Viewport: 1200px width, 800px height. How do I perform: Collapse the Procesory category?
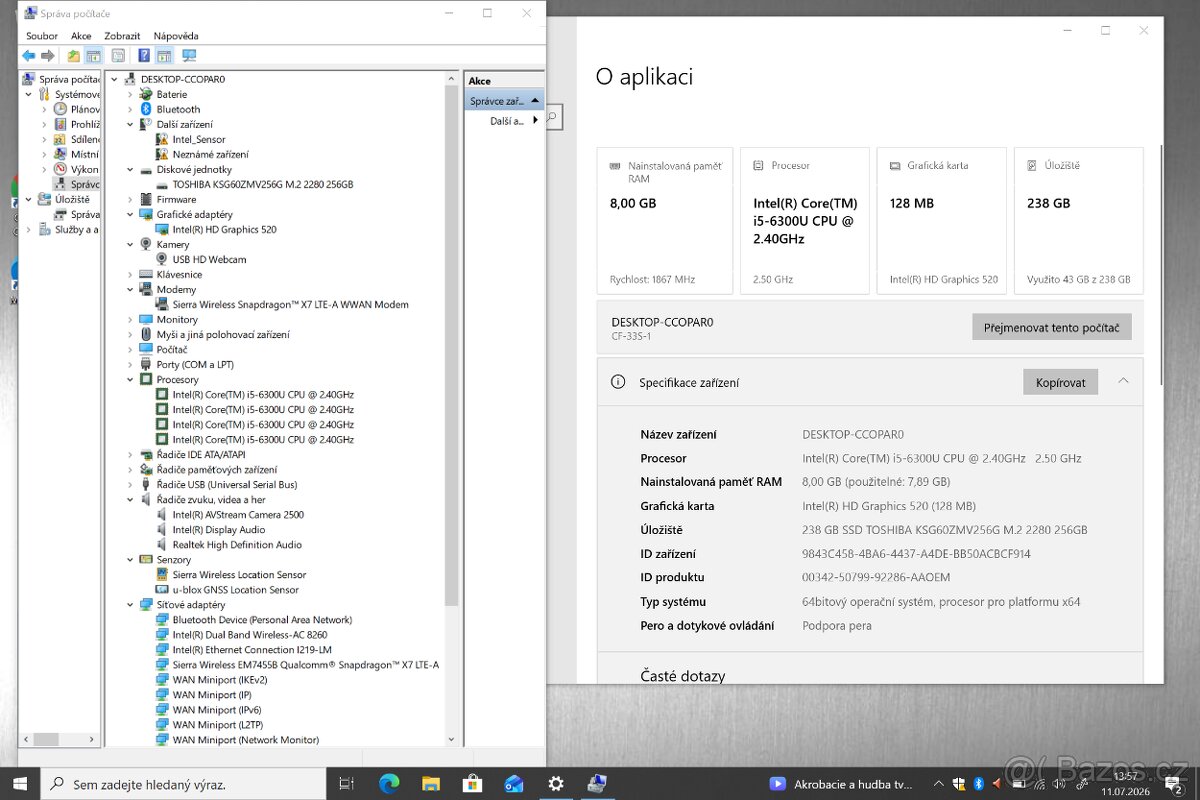[130, 379]
